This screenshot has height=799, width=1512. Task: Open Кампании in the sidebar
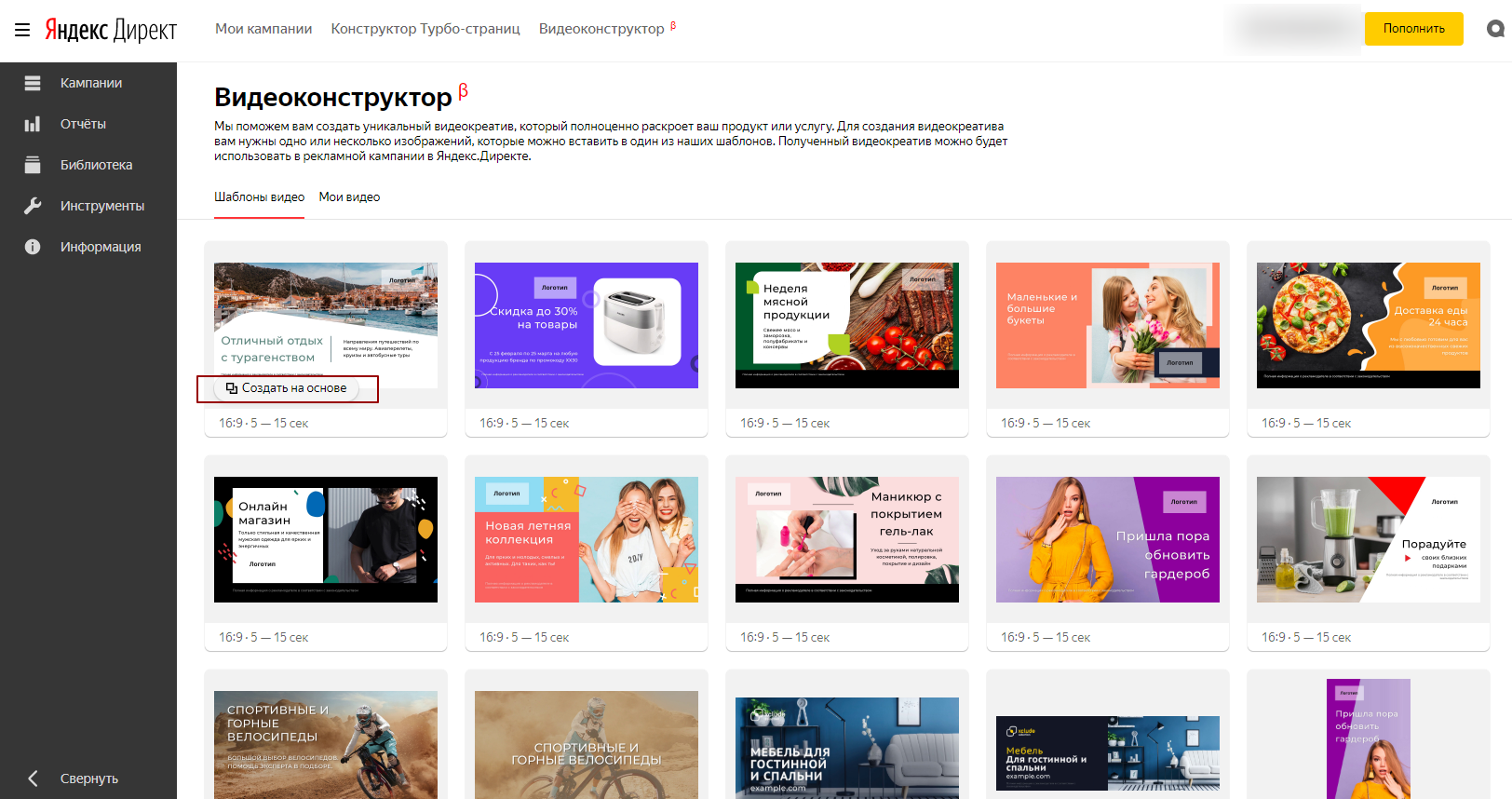91,83
